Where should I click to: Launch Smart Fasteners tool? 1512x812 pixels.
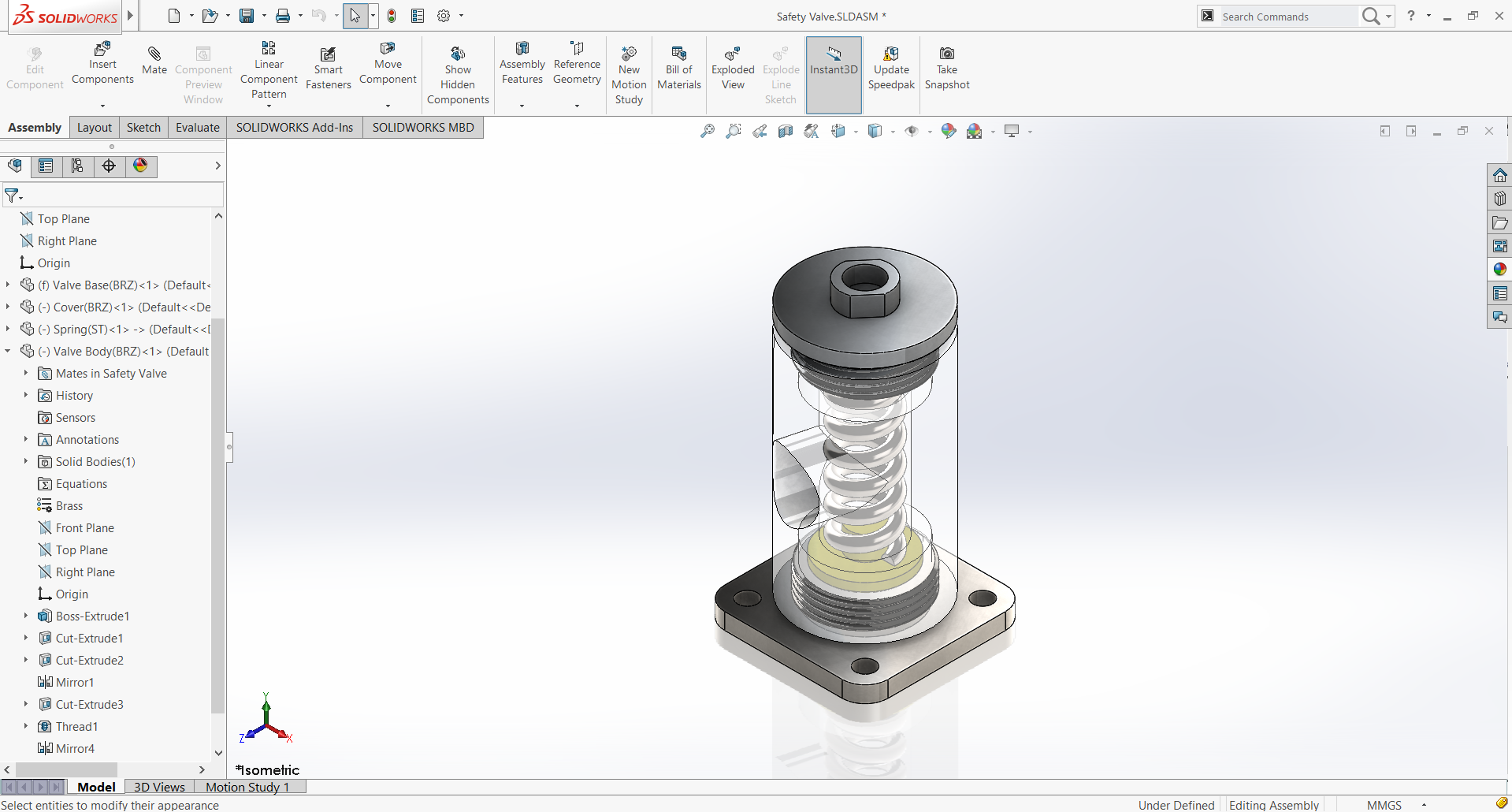pyautogui.click(x=329, y=68)
